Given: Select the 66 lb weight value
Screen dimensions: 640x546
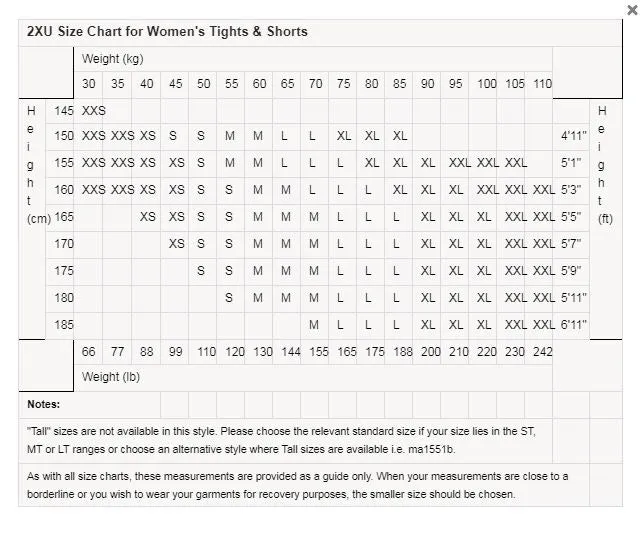Looking at the screenshot, I should [x=89, y=352].
